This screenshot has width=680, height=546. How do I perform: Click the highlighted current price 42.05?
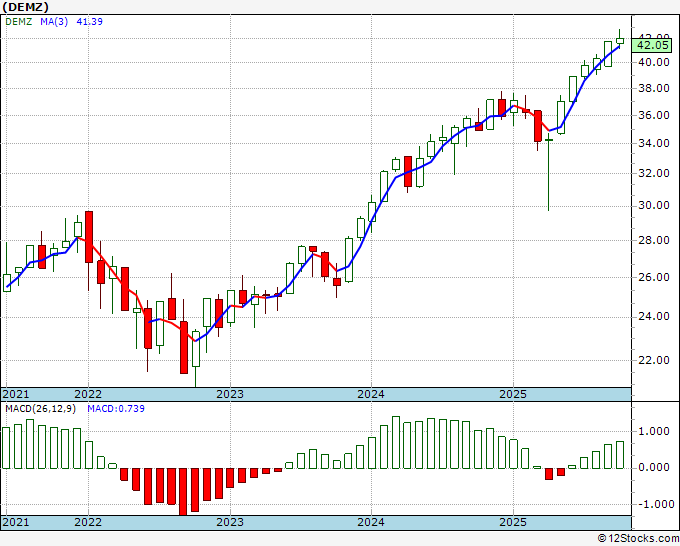653,45
